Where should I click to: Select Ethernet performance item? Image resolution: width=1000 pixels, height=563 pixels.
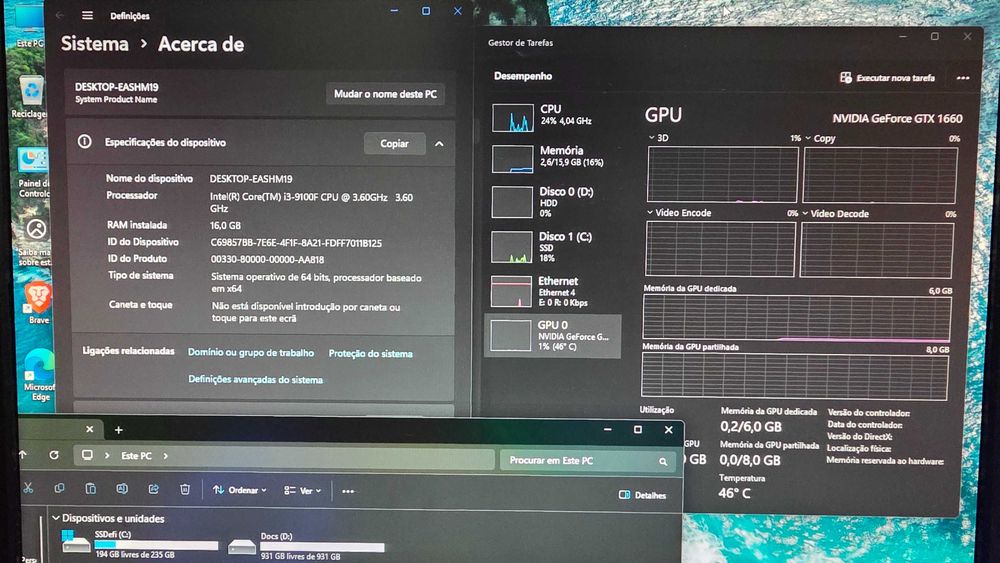point(552,291)
